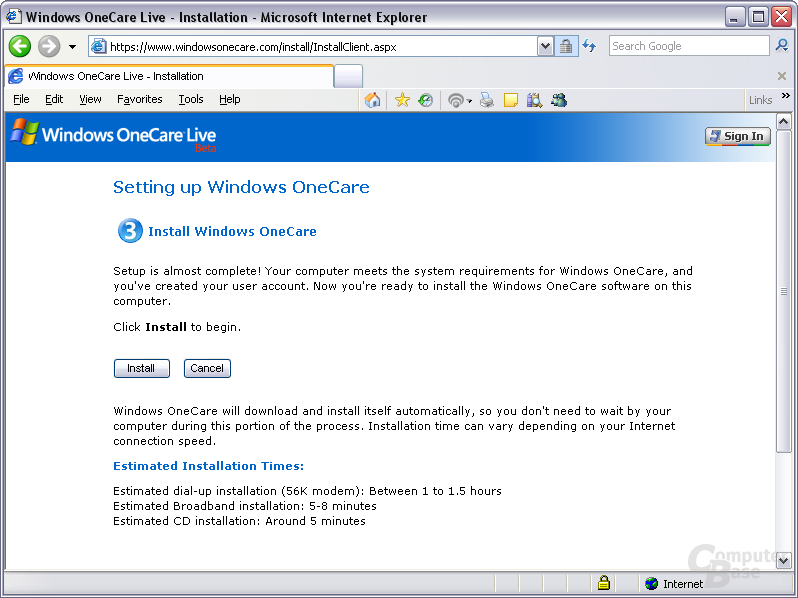Click the Messenger people icon
Viewport: 798px width, 598px height.
[x=559, y=100]
